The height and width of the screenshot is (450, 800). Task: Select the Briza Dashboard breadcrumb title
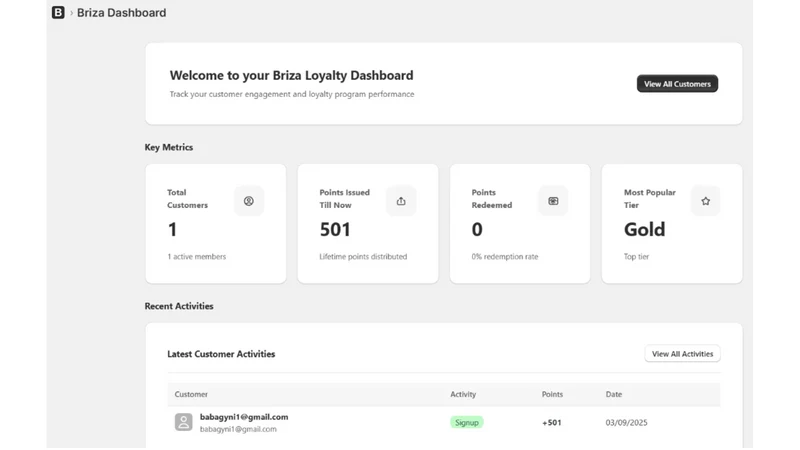point(121,13)
